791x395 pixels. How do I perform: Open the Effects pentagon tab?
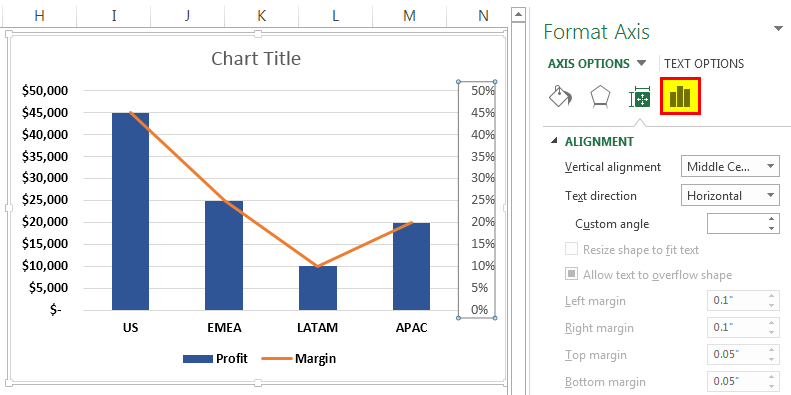click(600, 96)
